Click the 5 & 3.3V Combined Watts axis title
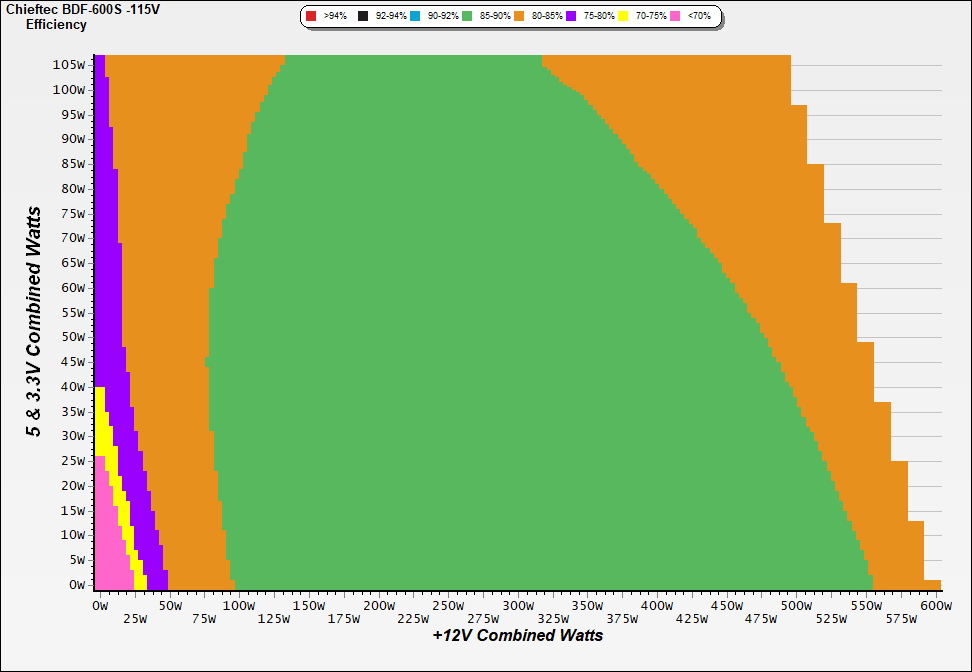Screen dimensions: 972x672 coord(34,322)
